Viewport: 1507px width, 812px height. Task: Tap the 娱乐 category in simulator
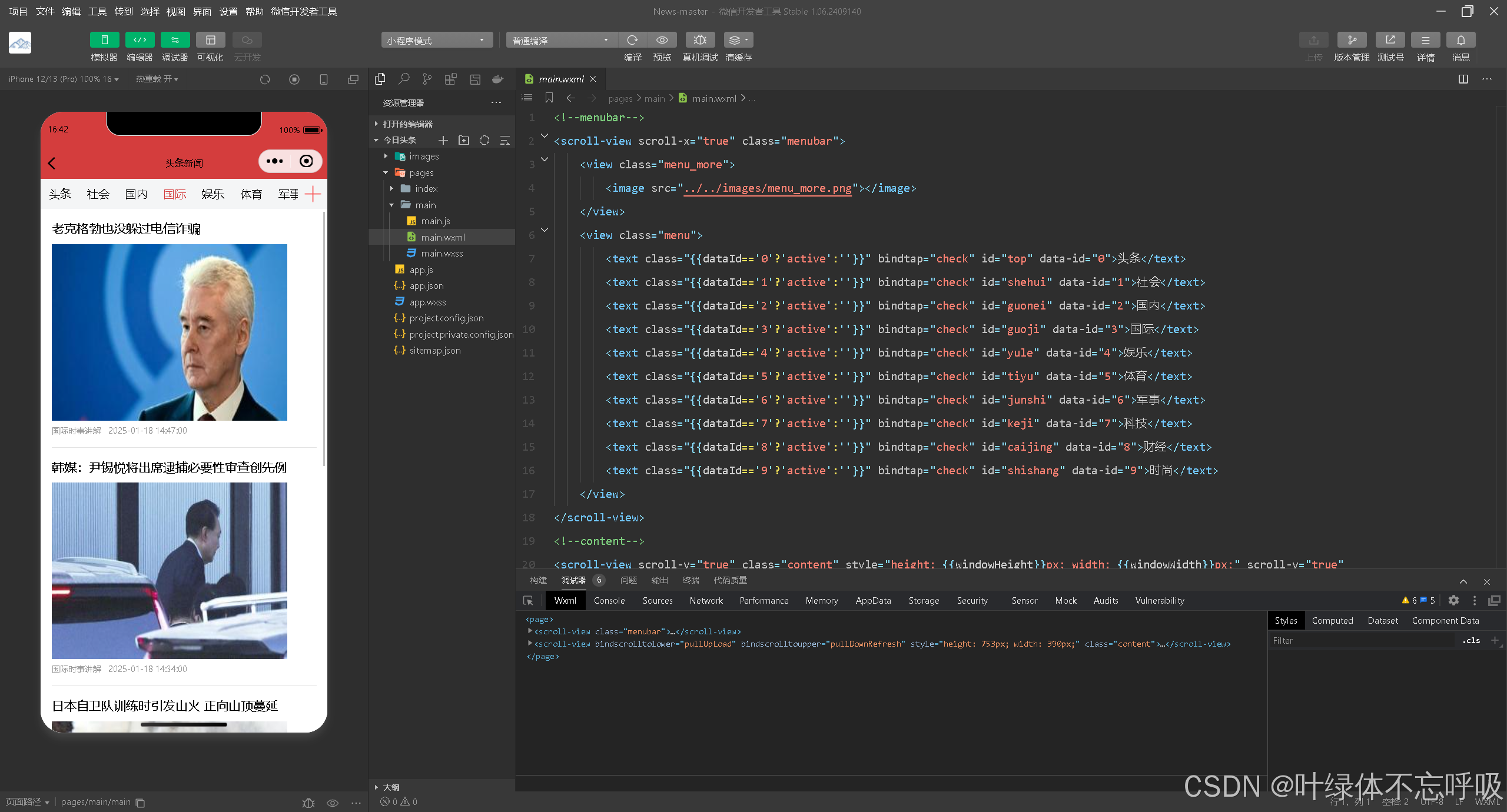(213, 194)
